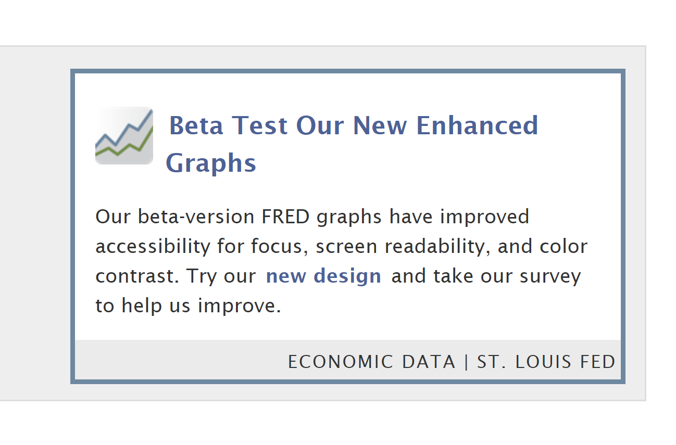Click the ECONOMIC DATA footer text

[372, 362]
